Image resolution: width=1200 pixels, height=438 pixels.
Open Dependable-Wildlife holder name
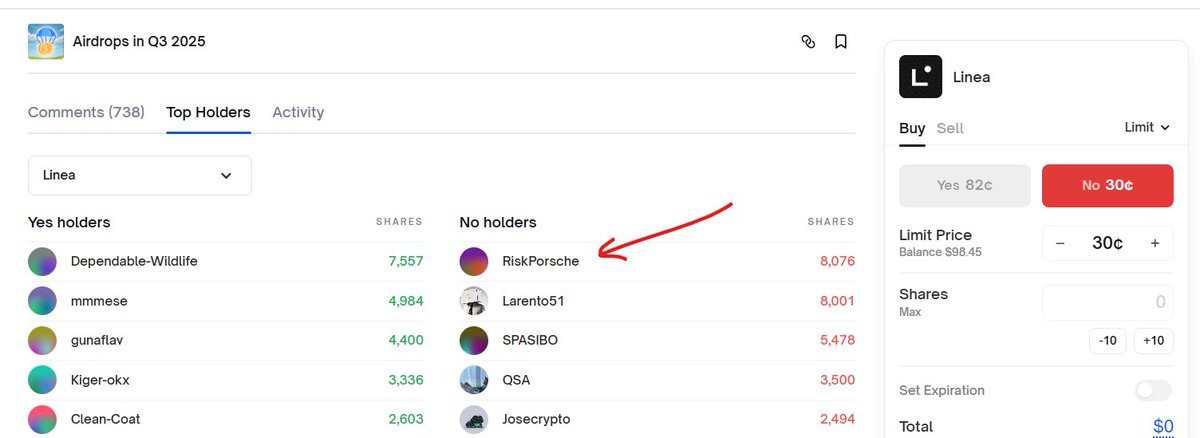(x=134, y=261)
